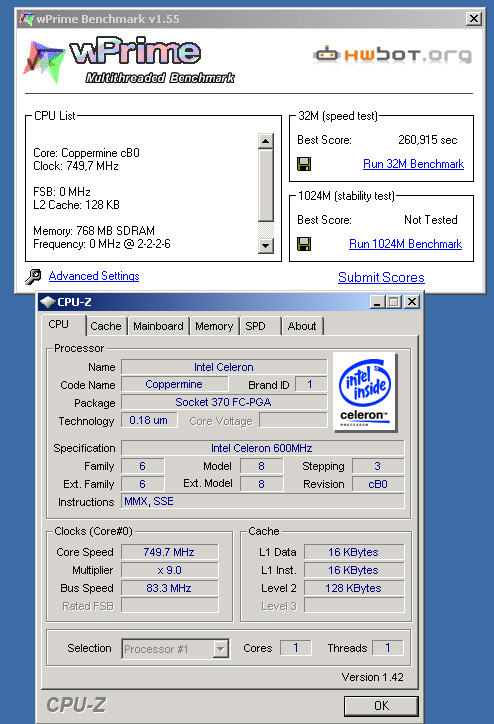Click the 1024M benchmark floppy save icon
The height and width of the screenshot is (724, 494).
pos(304,244)
